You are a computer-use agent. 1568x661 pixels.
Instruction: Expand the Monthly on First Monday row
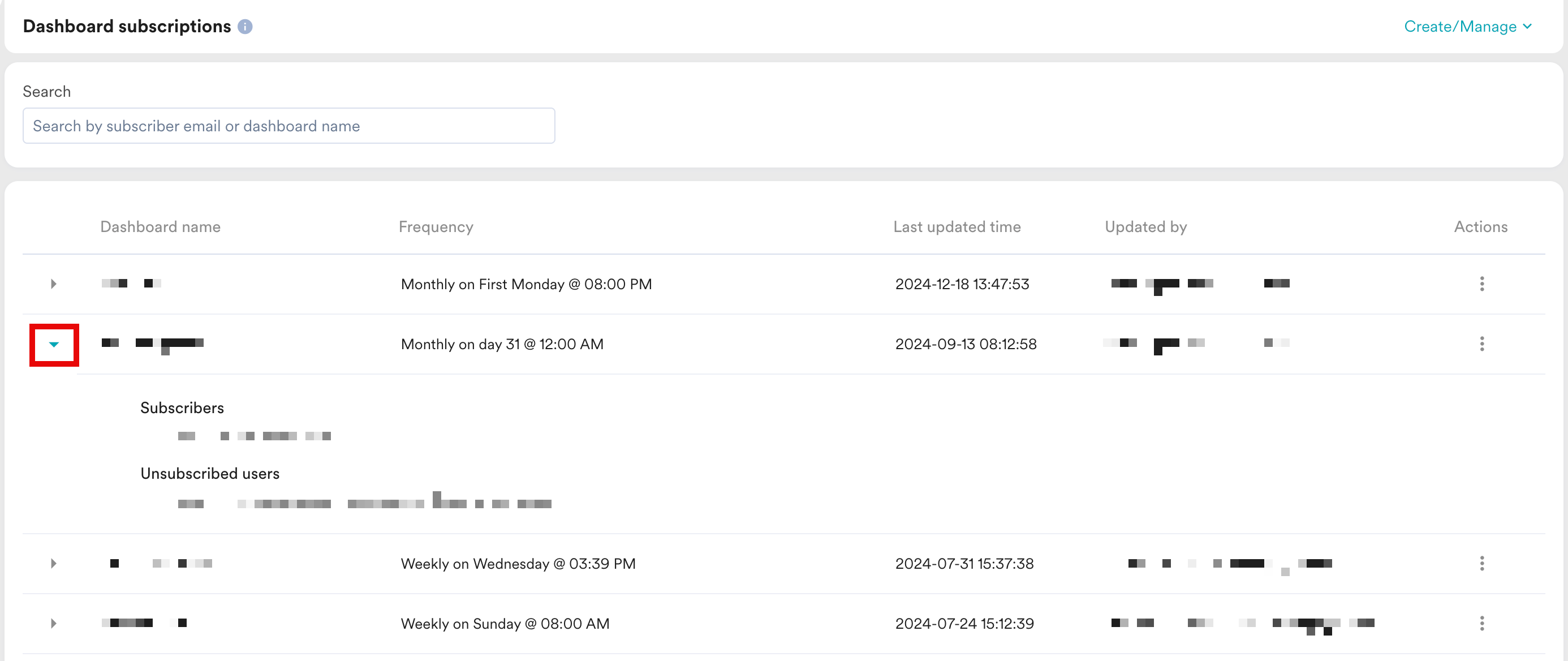tap(54, 284)
